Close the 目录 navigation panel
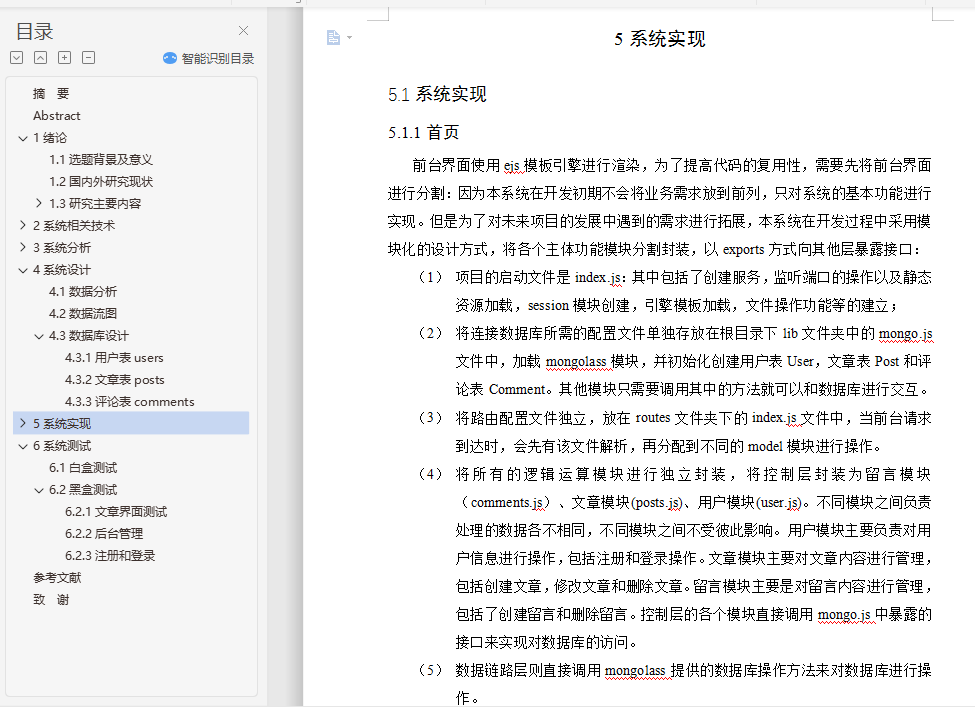 point(243,30)
